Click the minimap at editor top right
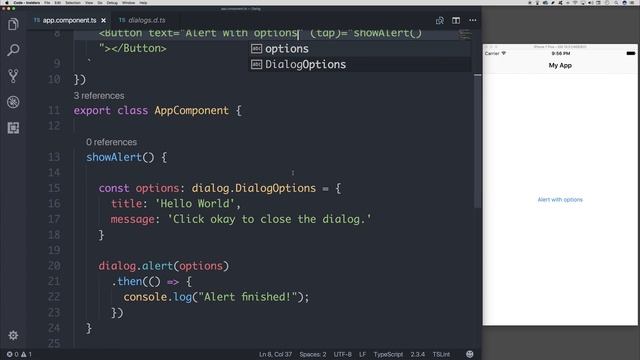 point(464,35)
